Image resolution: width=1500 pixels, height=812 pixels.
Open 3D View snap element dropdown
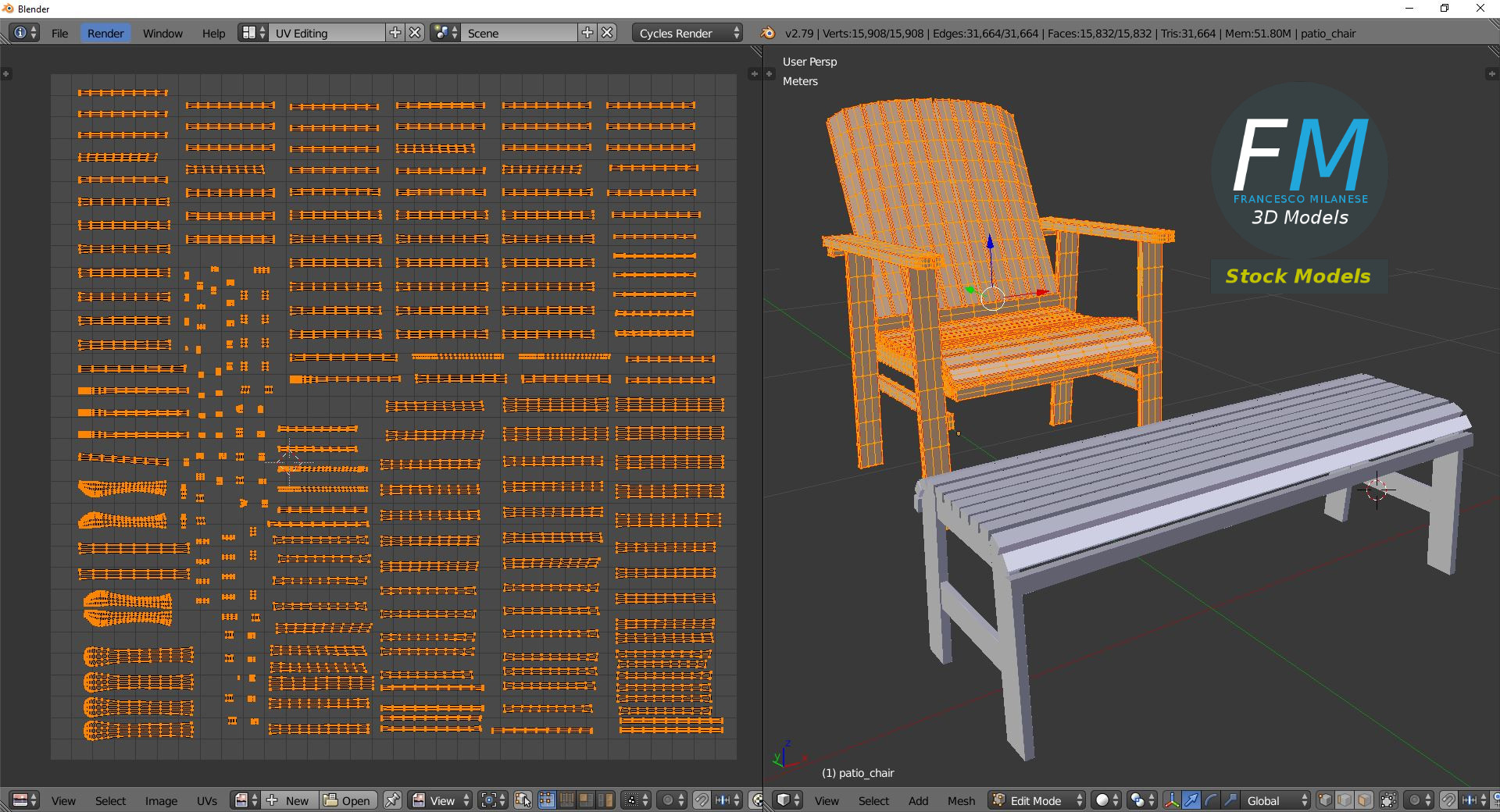pos(1474,800)
